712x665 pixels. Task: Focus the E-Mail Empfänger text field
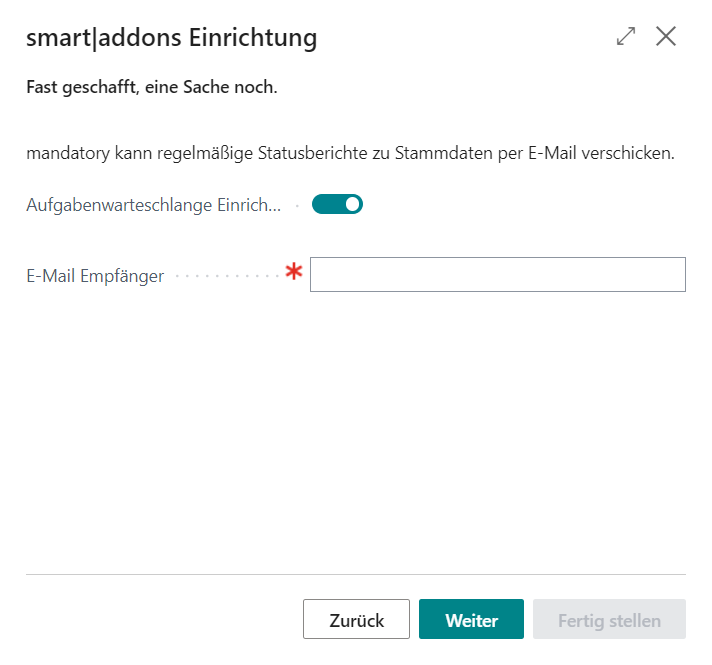pyautogui.click(x=497, y=275)
